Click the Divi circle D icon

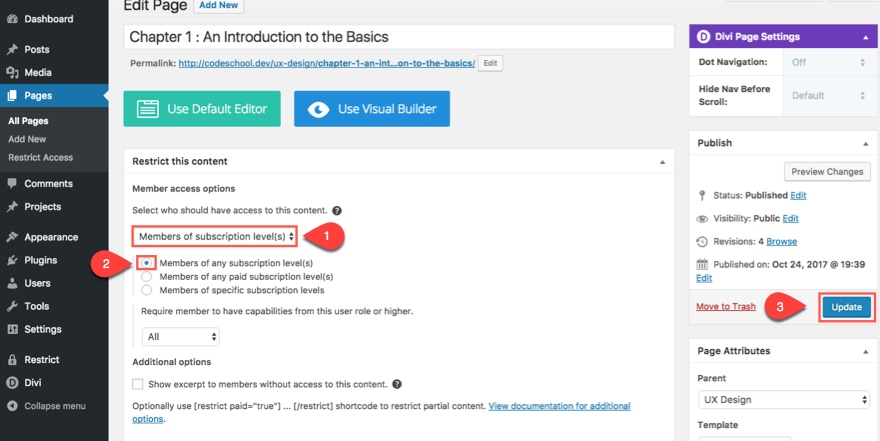(12, 383)
